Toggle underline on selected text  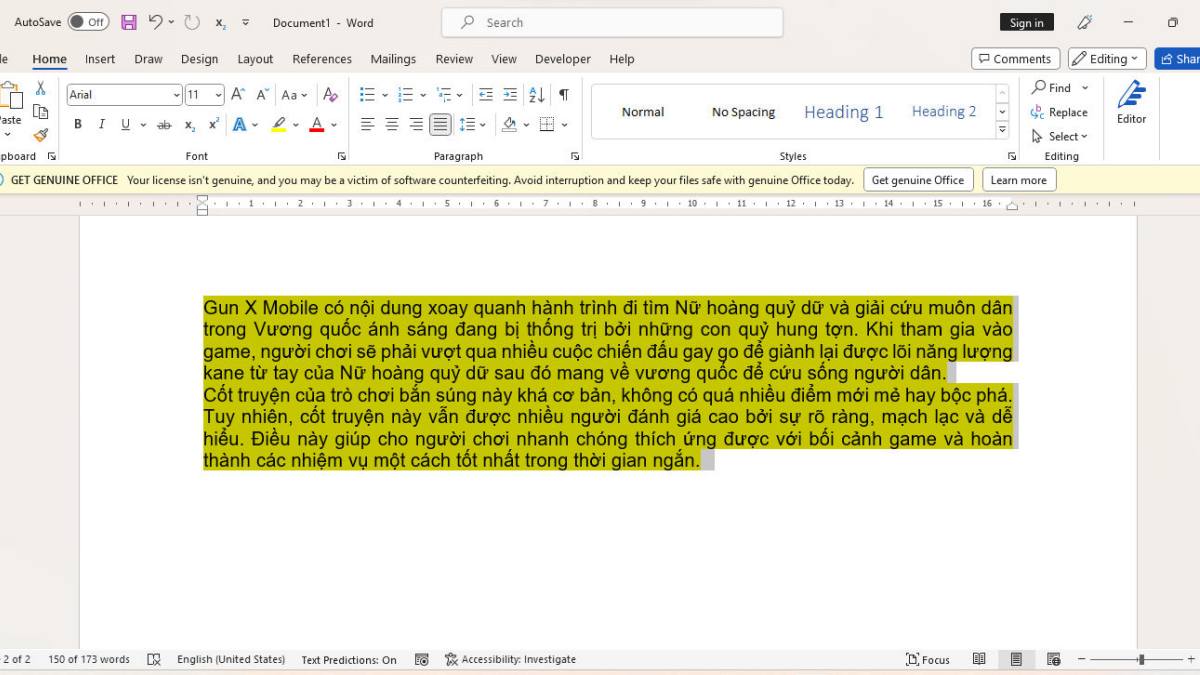[125, 125]
